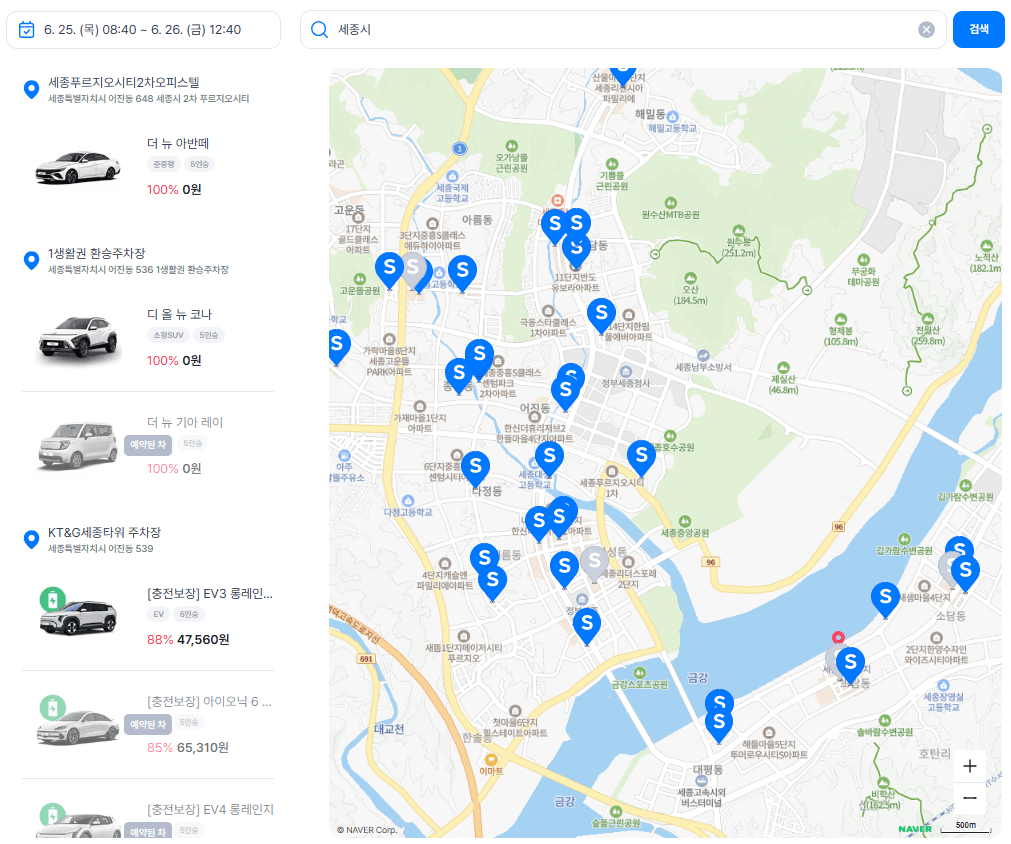
Task: Select S marker above 해들마을5단지
Action: (x=719, y=724)
